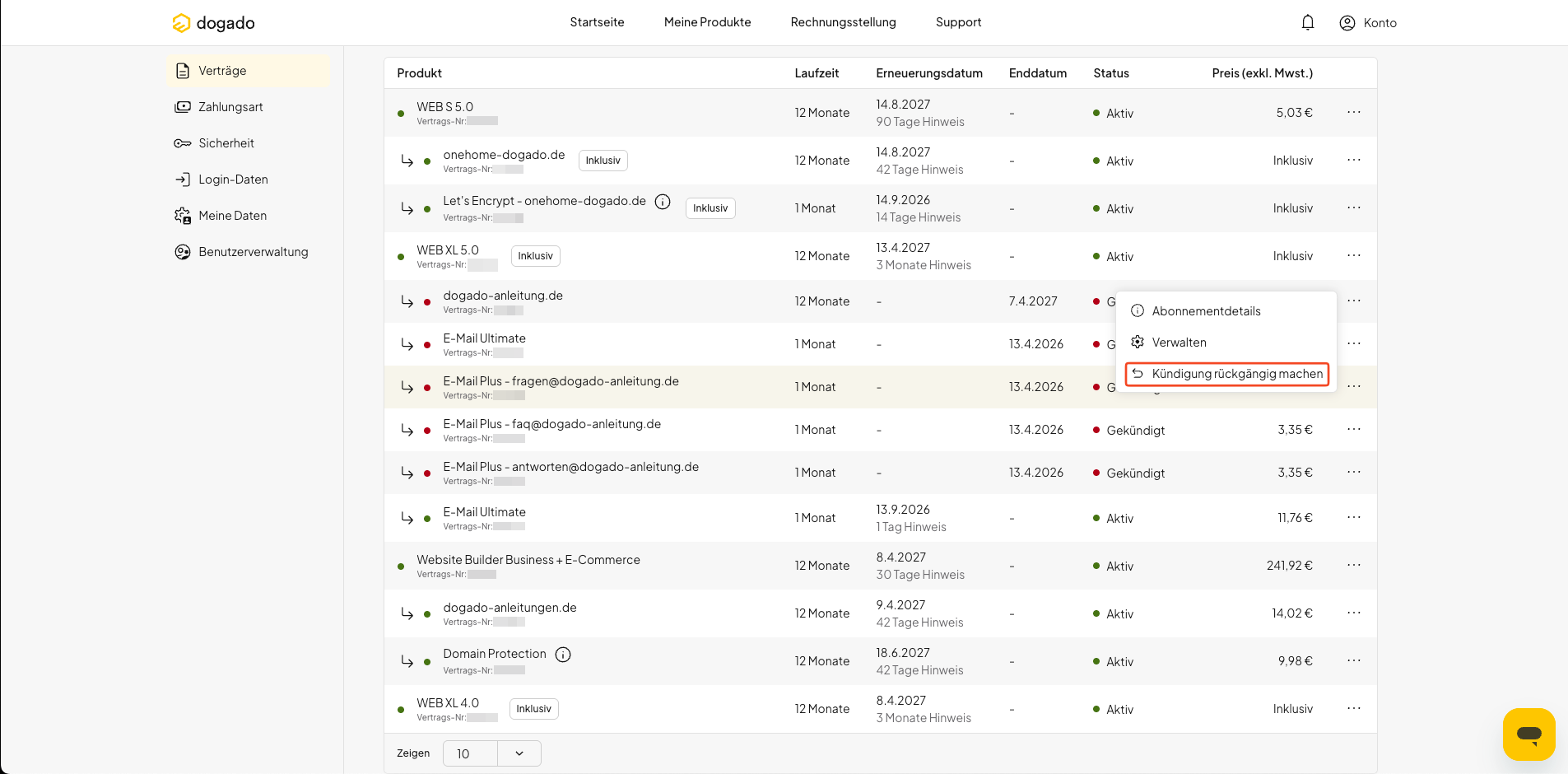Open actions menu for WEB XL 4.0
The height and width of the screenshot is (774, 1568).
tap(1354, 708)
